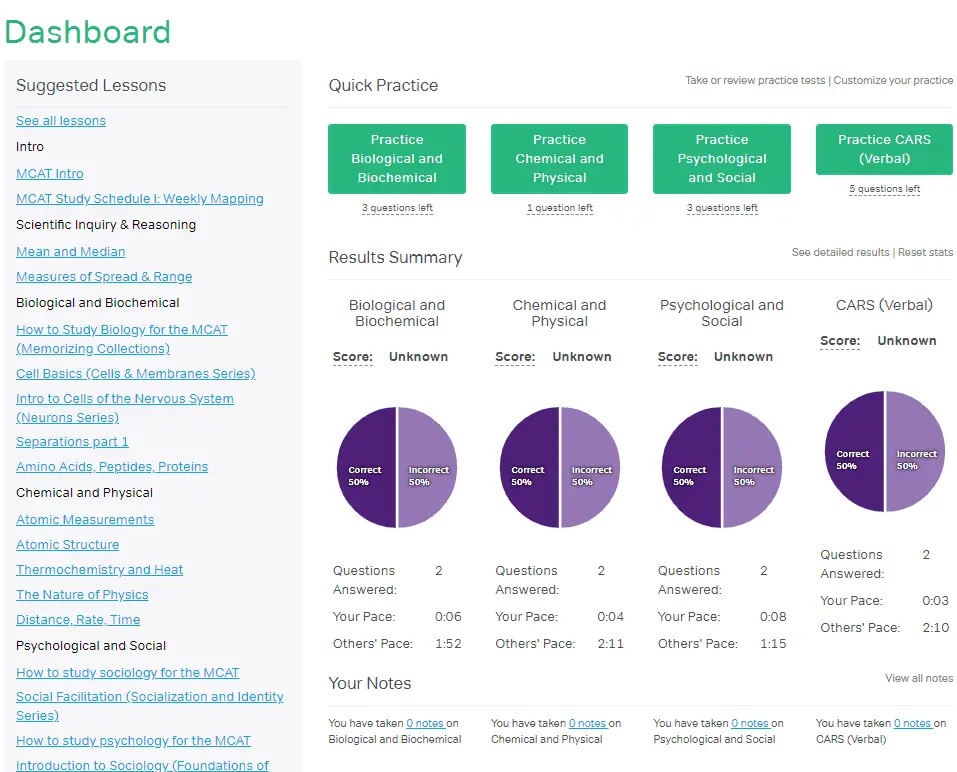Open Atomic Structure lesson
The image size is (957, 772).
(68, 544)
